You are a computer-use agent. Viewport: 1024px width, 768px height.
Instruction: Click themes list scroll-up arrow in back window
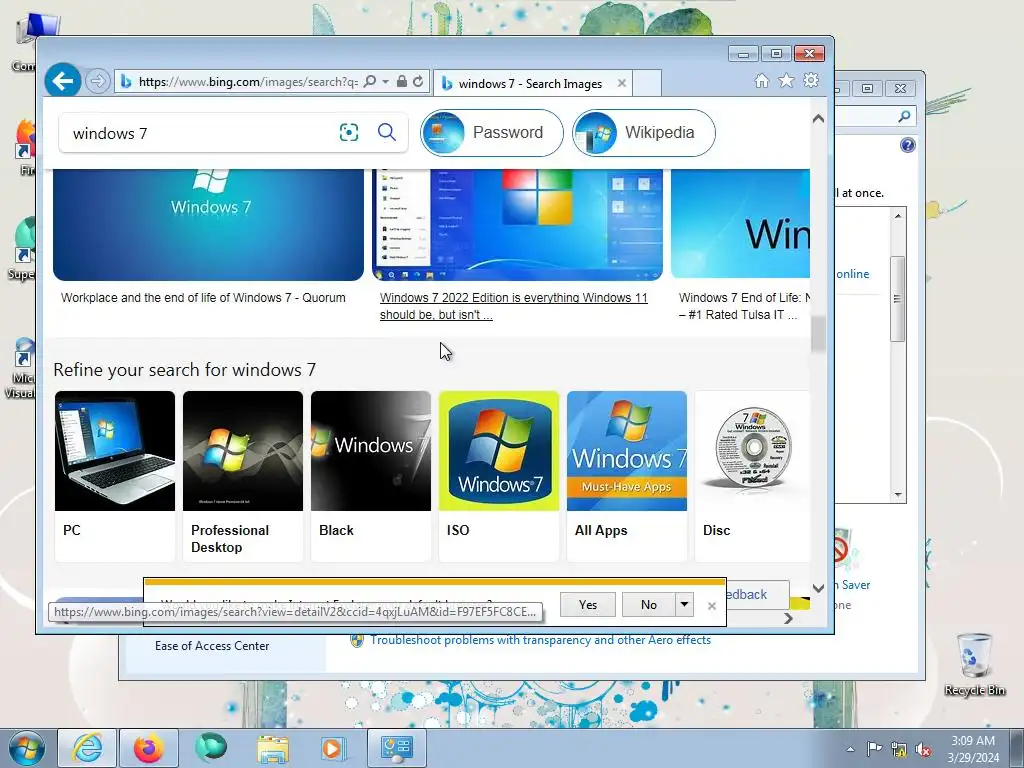coord(898,216)
